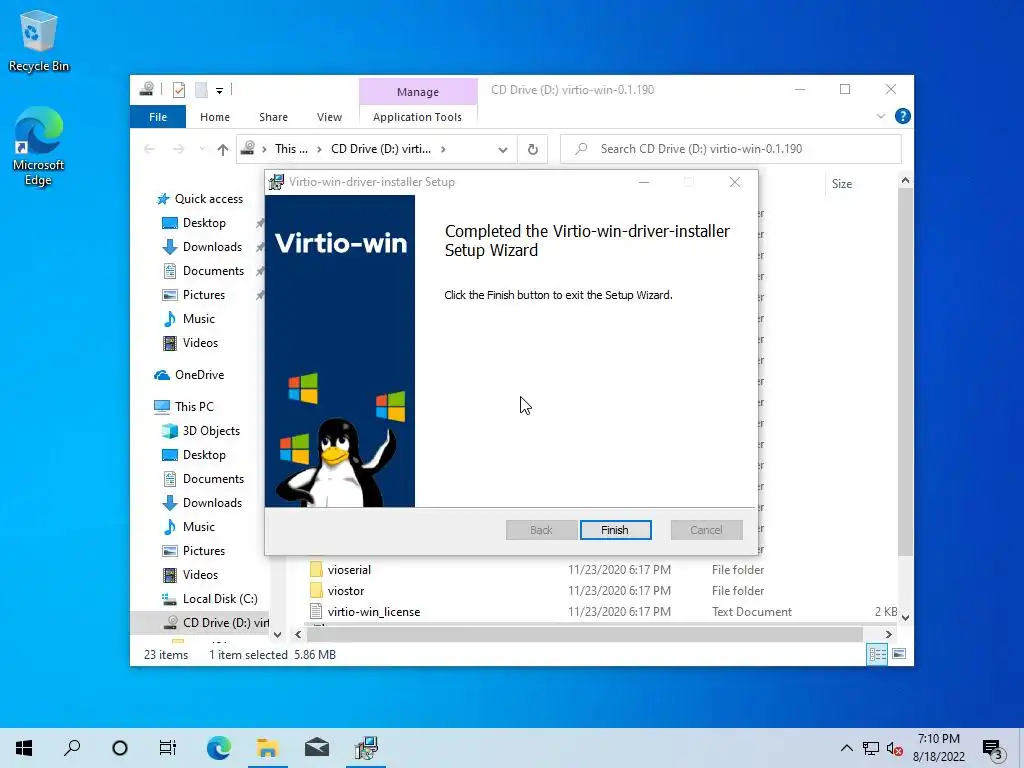Select the viostor folder
Screen dimensions: 1024x768
pyautogui.click(x=345, y=590)
